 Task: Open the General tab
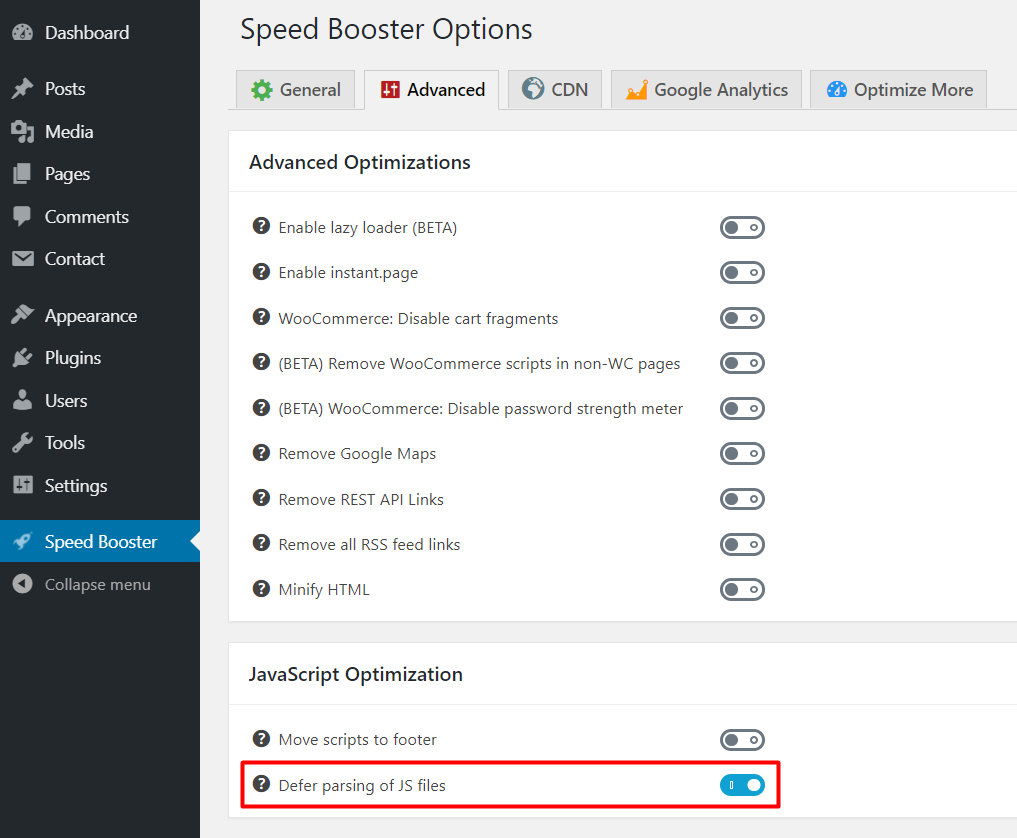tap(296, 90)
